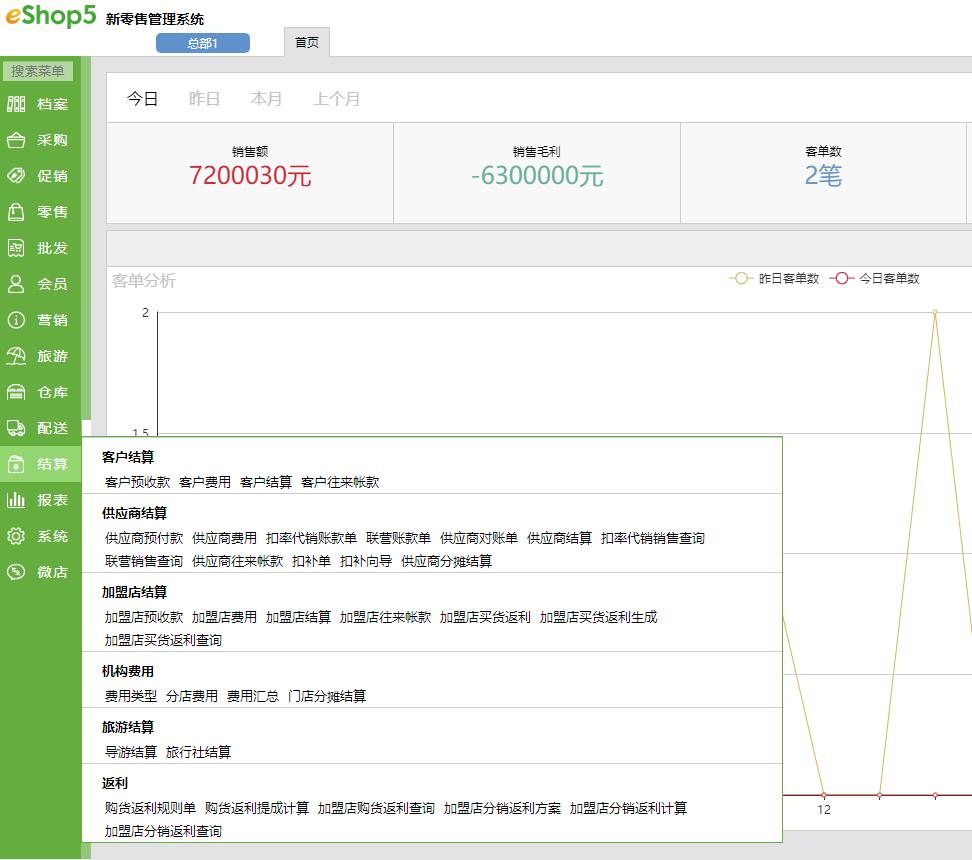Open 供应商对账单 in the menu

(x=479, y=538)
